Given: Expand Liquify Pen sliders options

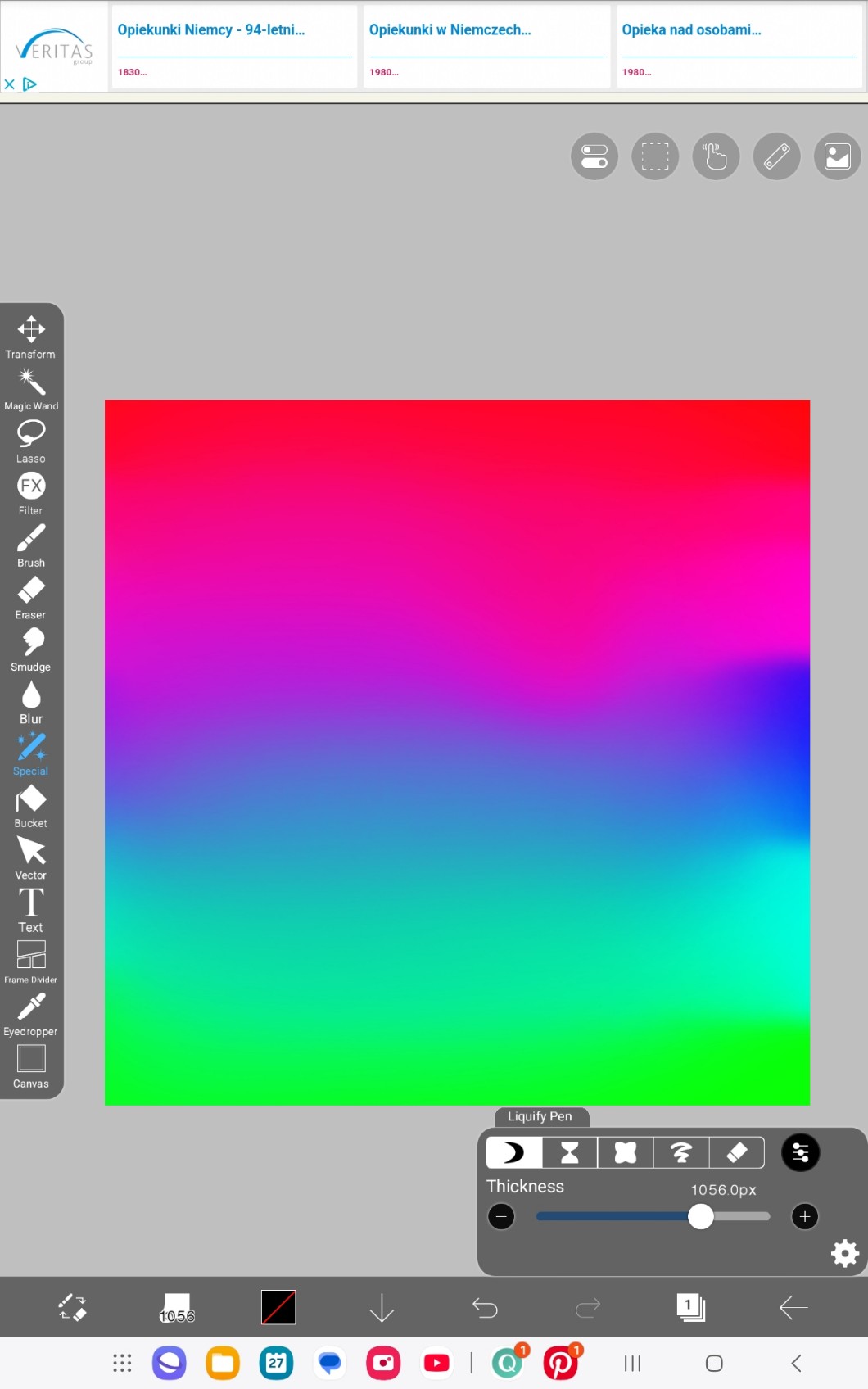Looking at the screenshot, I should pos(800,1153).
